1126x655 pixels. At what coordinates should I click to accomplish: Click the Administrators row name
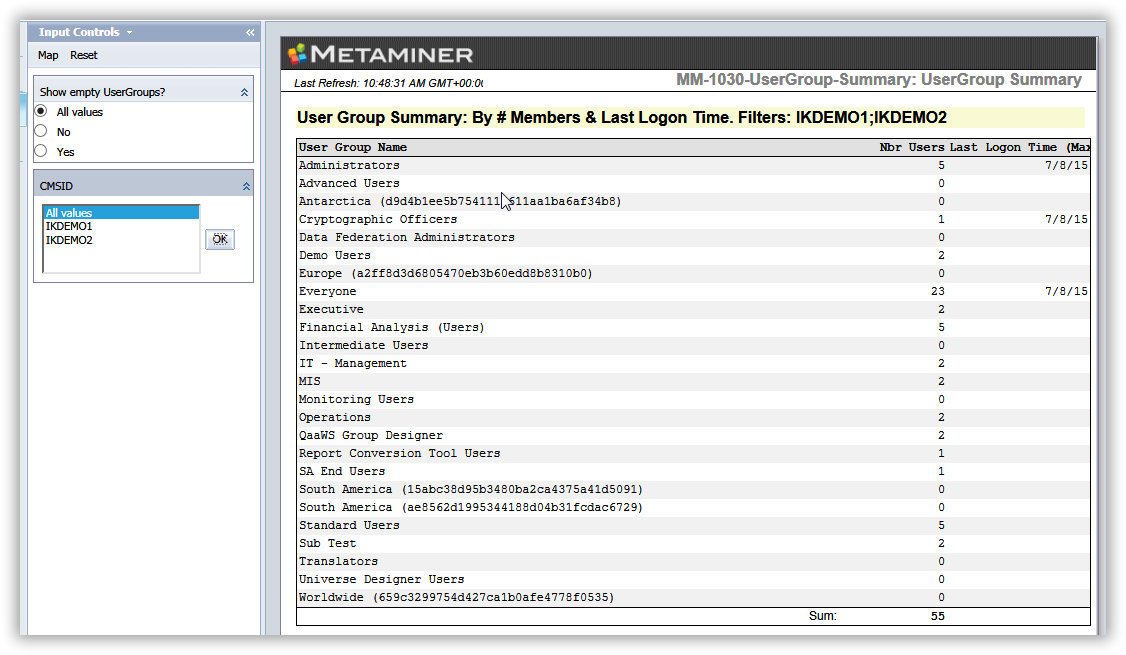point(349,165)
